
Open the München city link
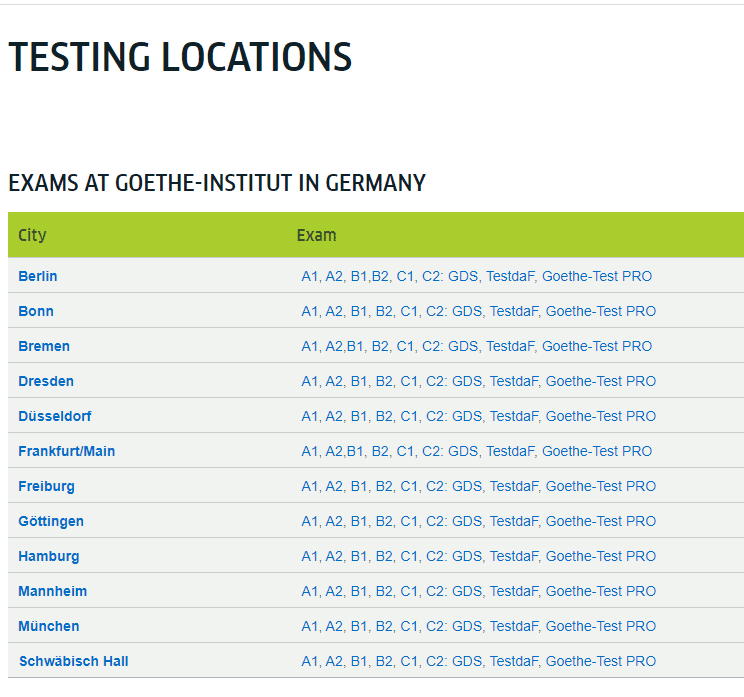pos(48,626)
